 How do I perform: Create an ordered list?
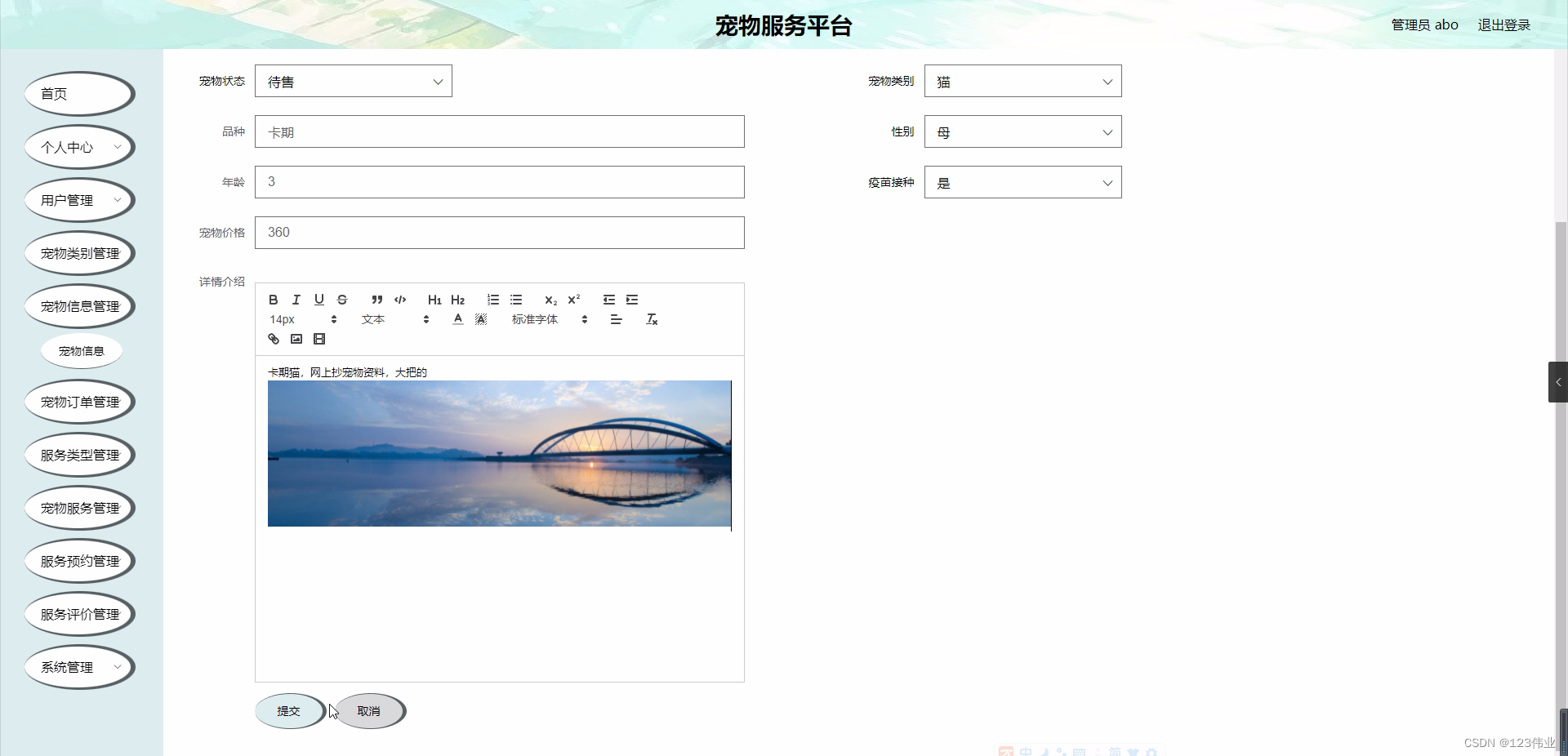click(x=492, y=300)
